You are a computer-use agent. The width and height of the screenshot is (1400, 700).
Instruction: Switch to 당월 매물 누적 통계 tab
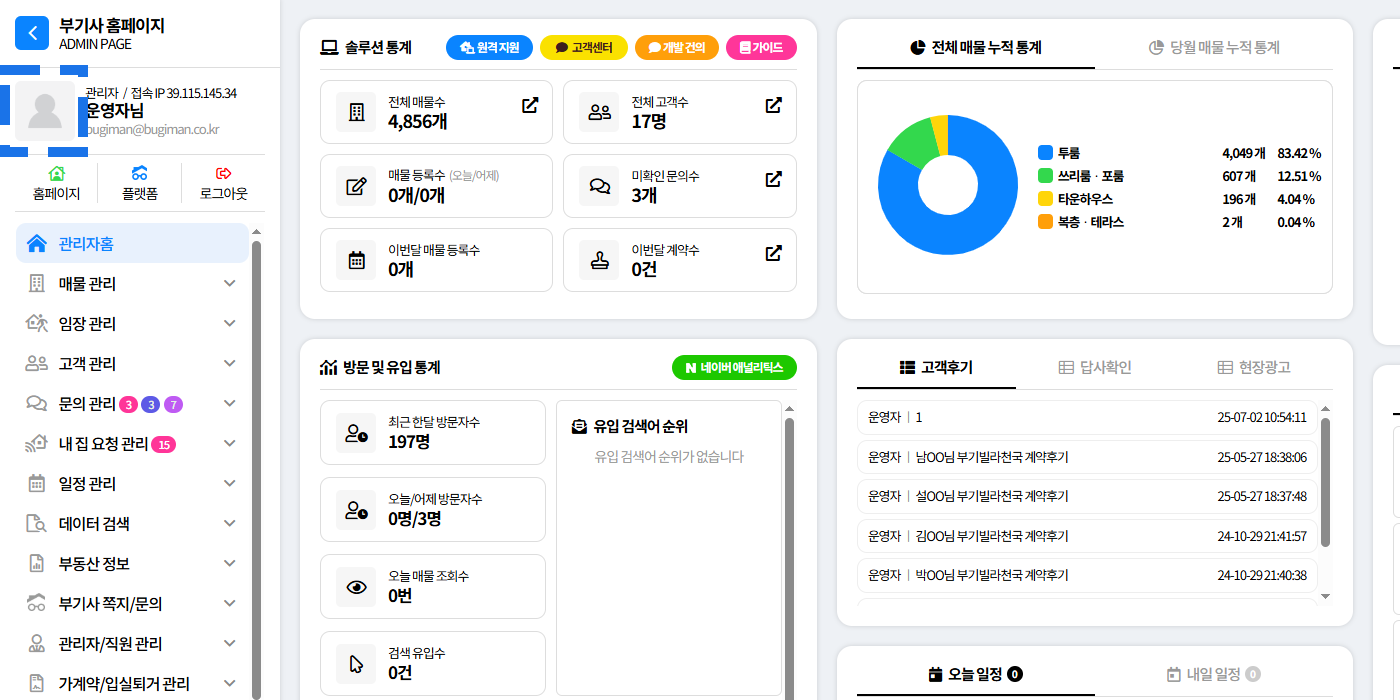[1214, 47]
